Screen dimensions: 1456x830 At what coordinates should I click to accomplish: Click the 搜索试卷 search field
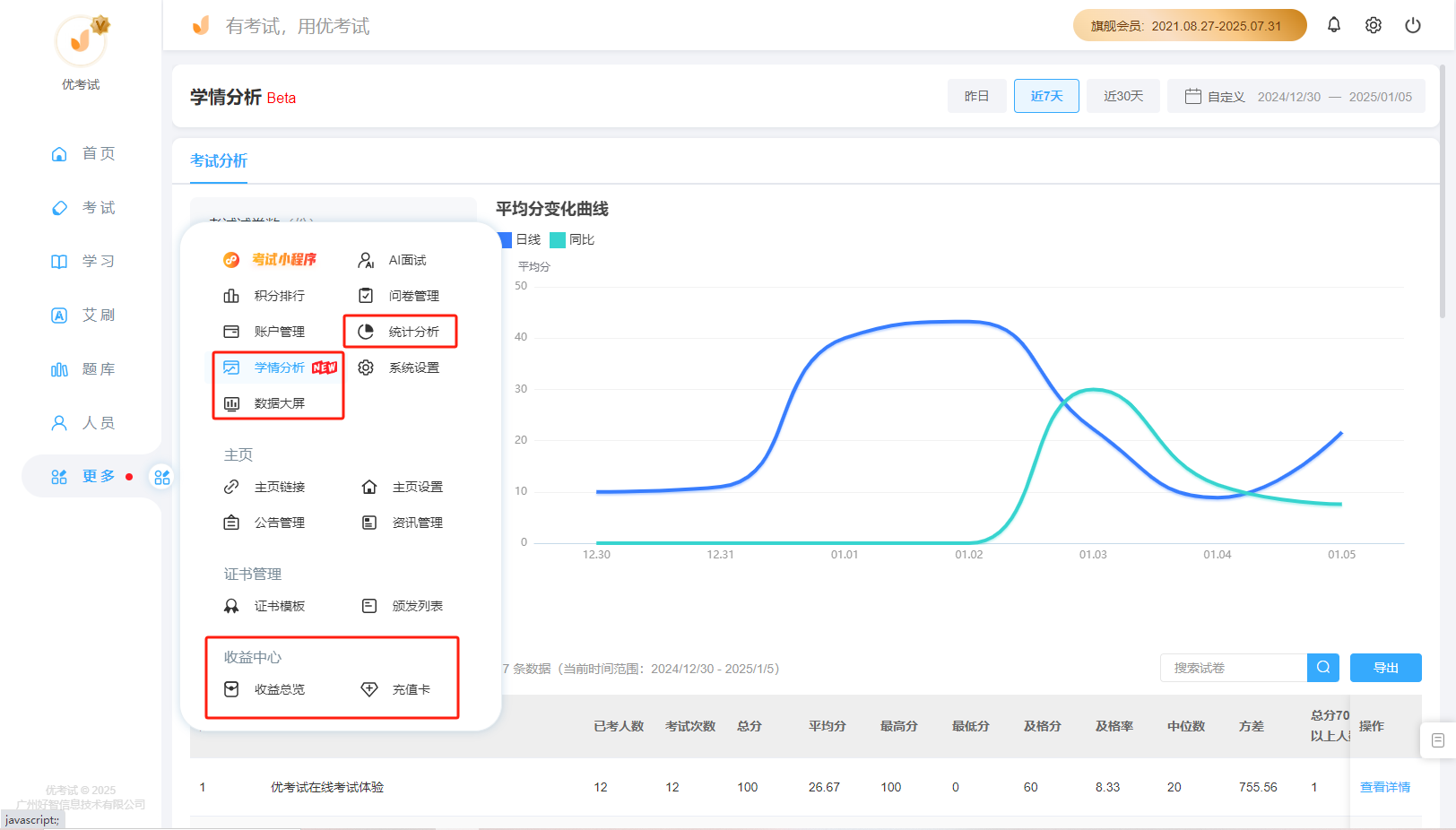point(1234,668)
